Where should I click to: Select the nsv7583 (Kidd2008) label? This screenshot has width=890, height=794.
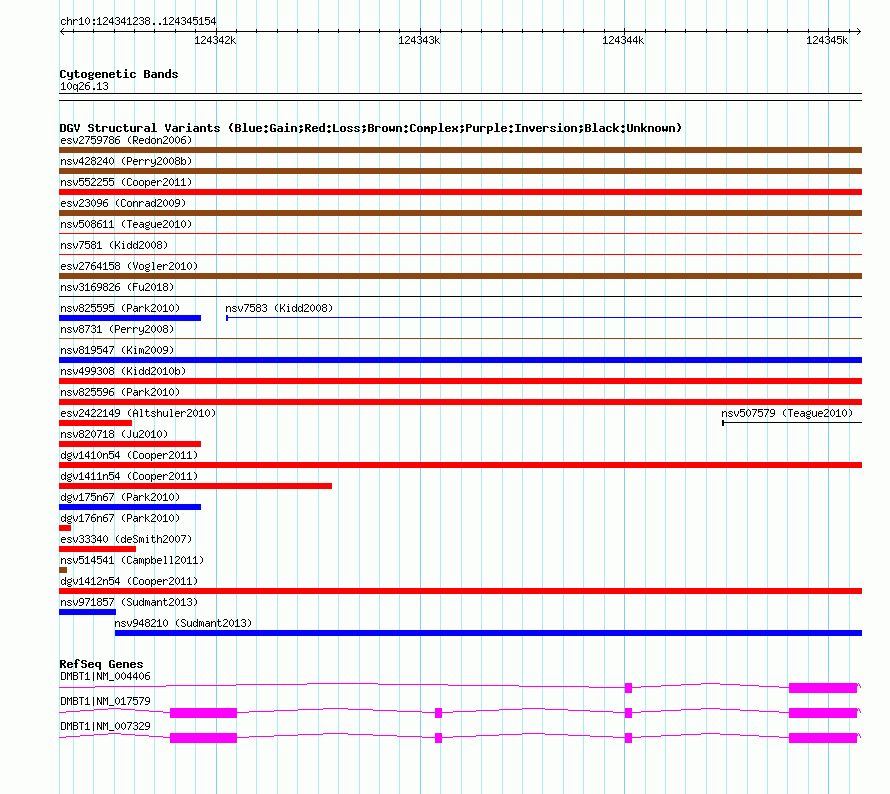[x=279, y=308]
